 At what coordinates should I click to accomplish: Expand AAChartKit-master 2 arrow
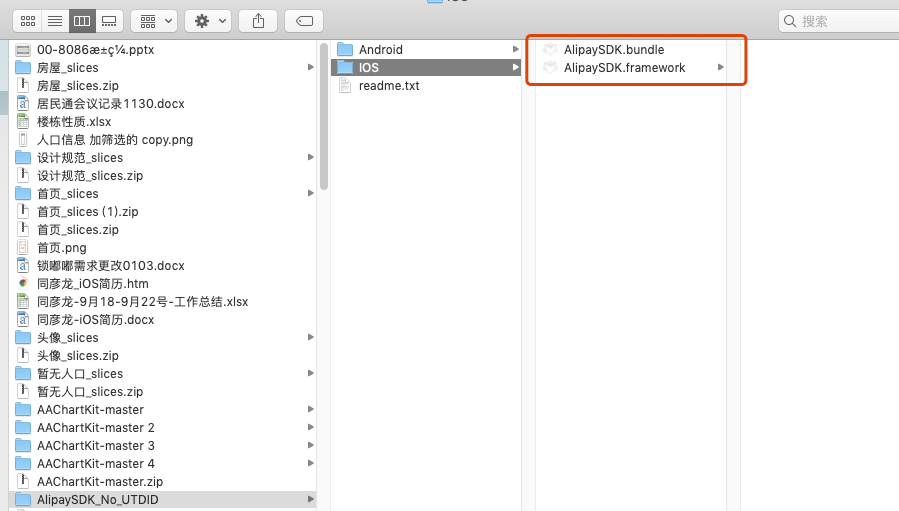pos(310,427)
